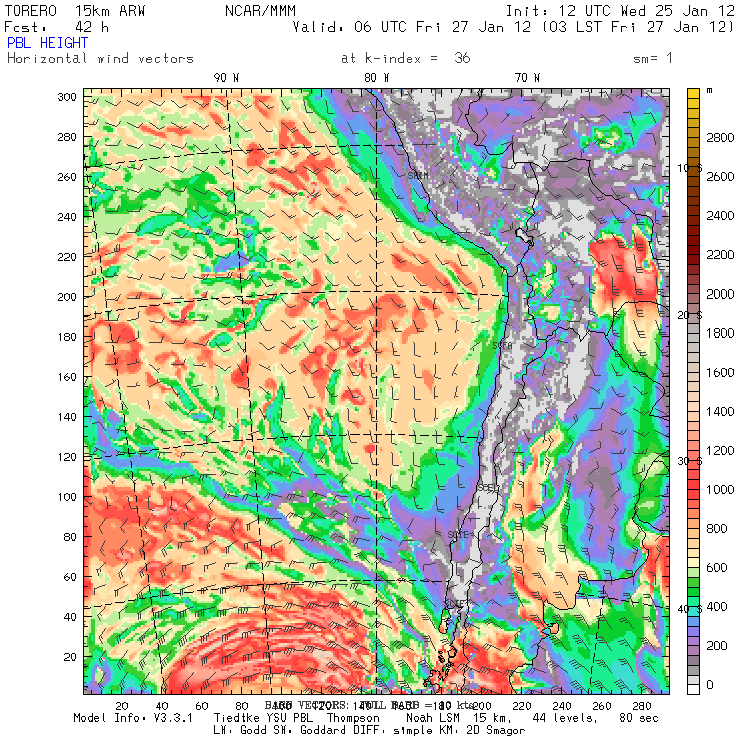Select the 'Tiedtke' scheme label

237,718
